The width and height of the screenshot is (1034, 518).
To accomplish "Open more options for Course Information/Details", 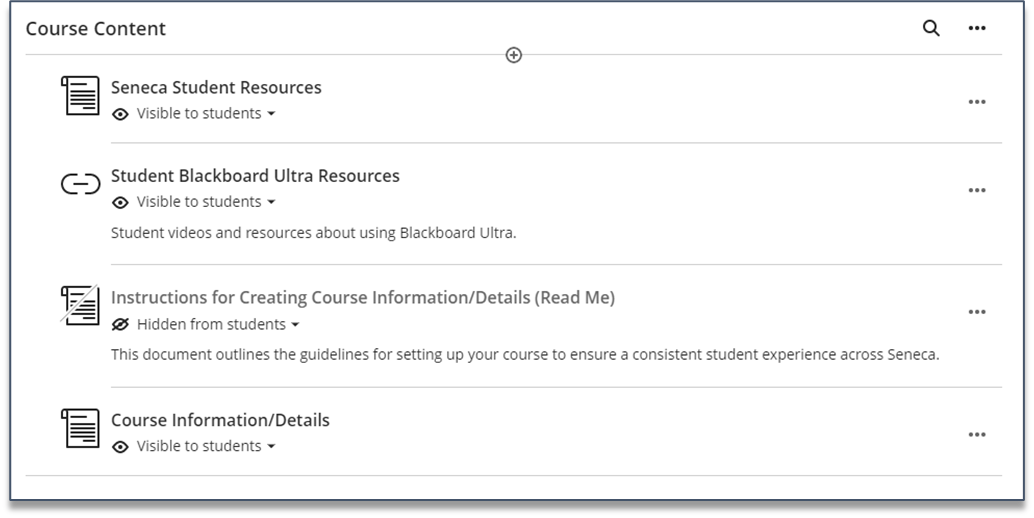I will (x=977, y=435).
